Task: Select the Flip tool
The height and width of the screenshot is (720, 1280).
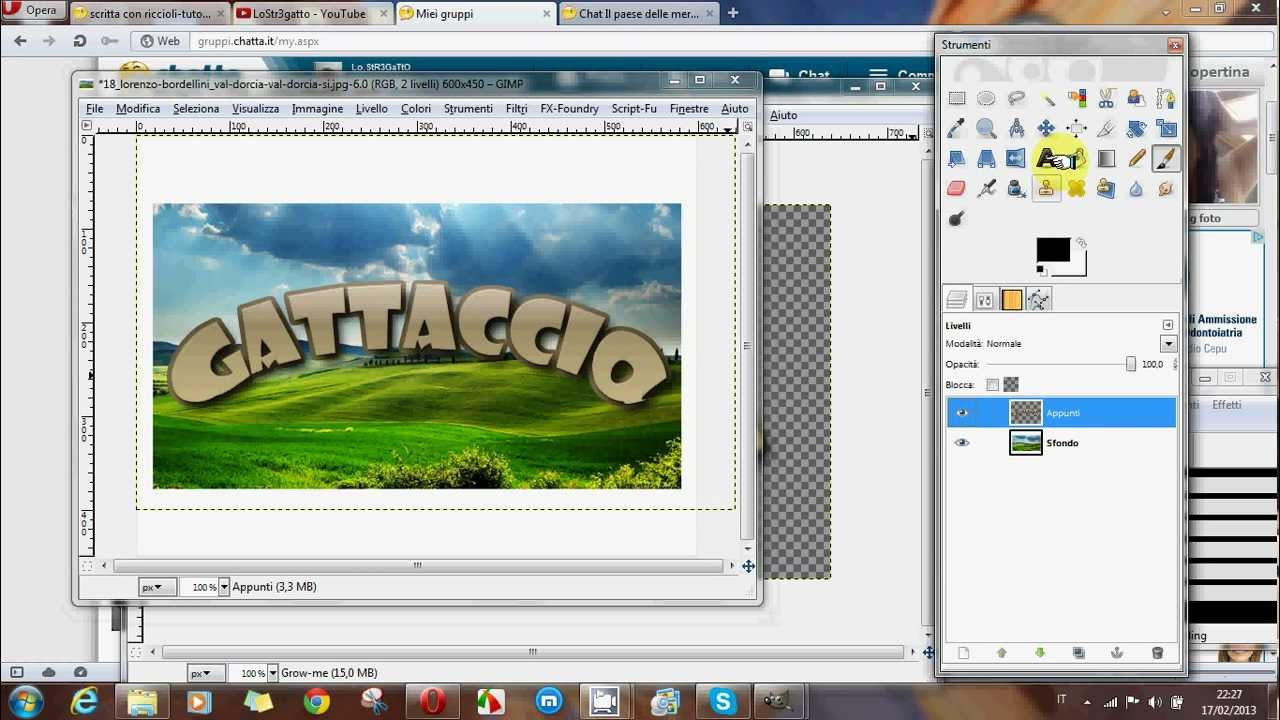Action: (x=1016, y=158)
